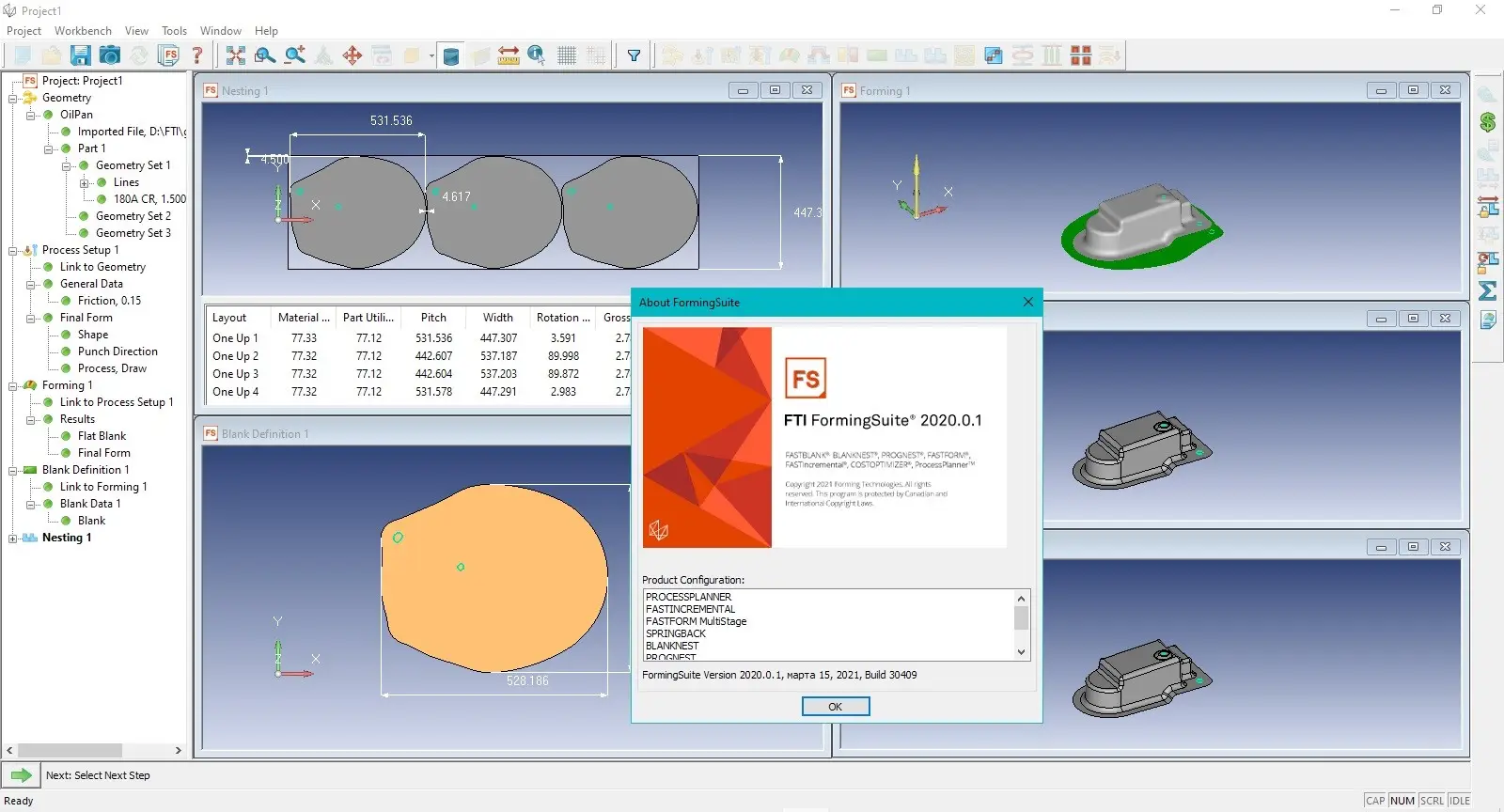Click the project tree horizontal scrollbar thumb
Screen dimensions: 1504x812
point(70,750)
